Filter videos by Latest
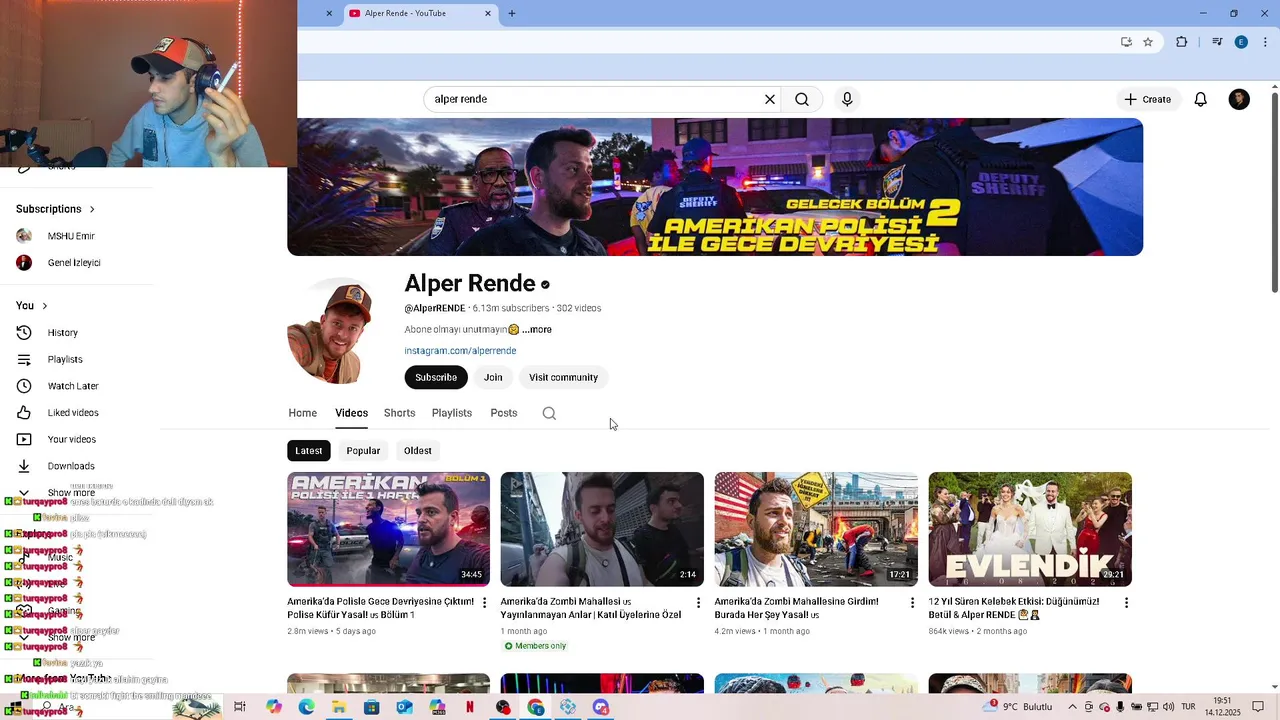Viewport: 1280px width, 720px height. click(309, 451)
